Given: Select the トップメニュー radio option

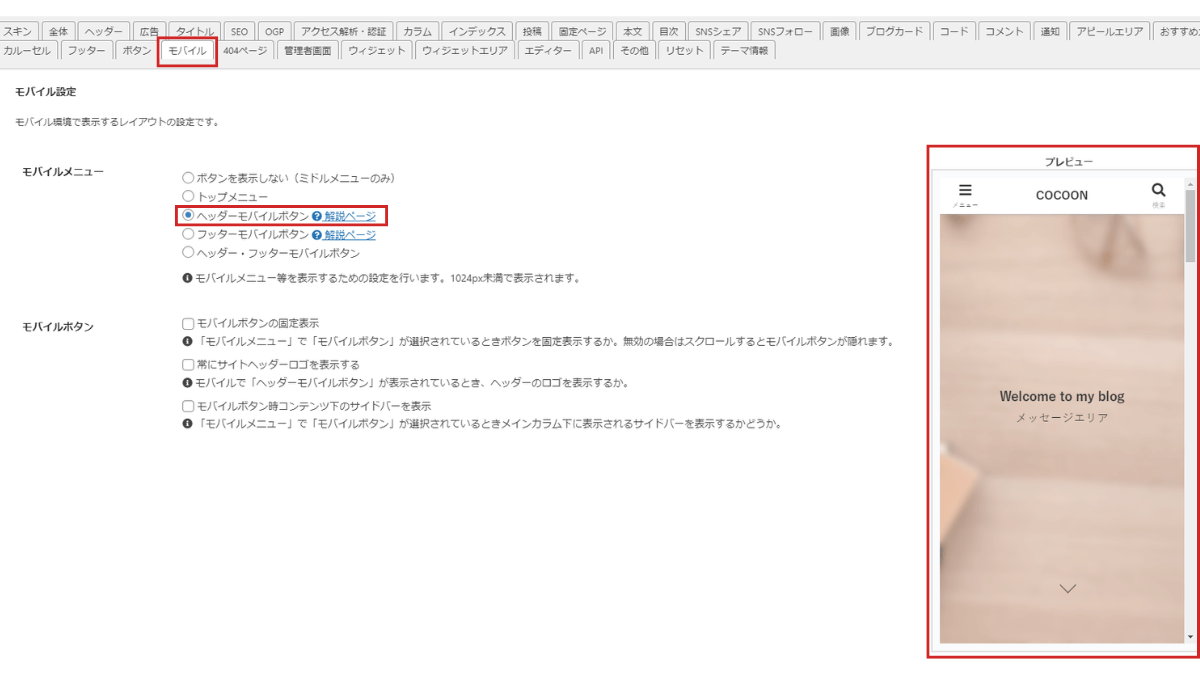Looking at the screenshot, I should tap(188, 197).
